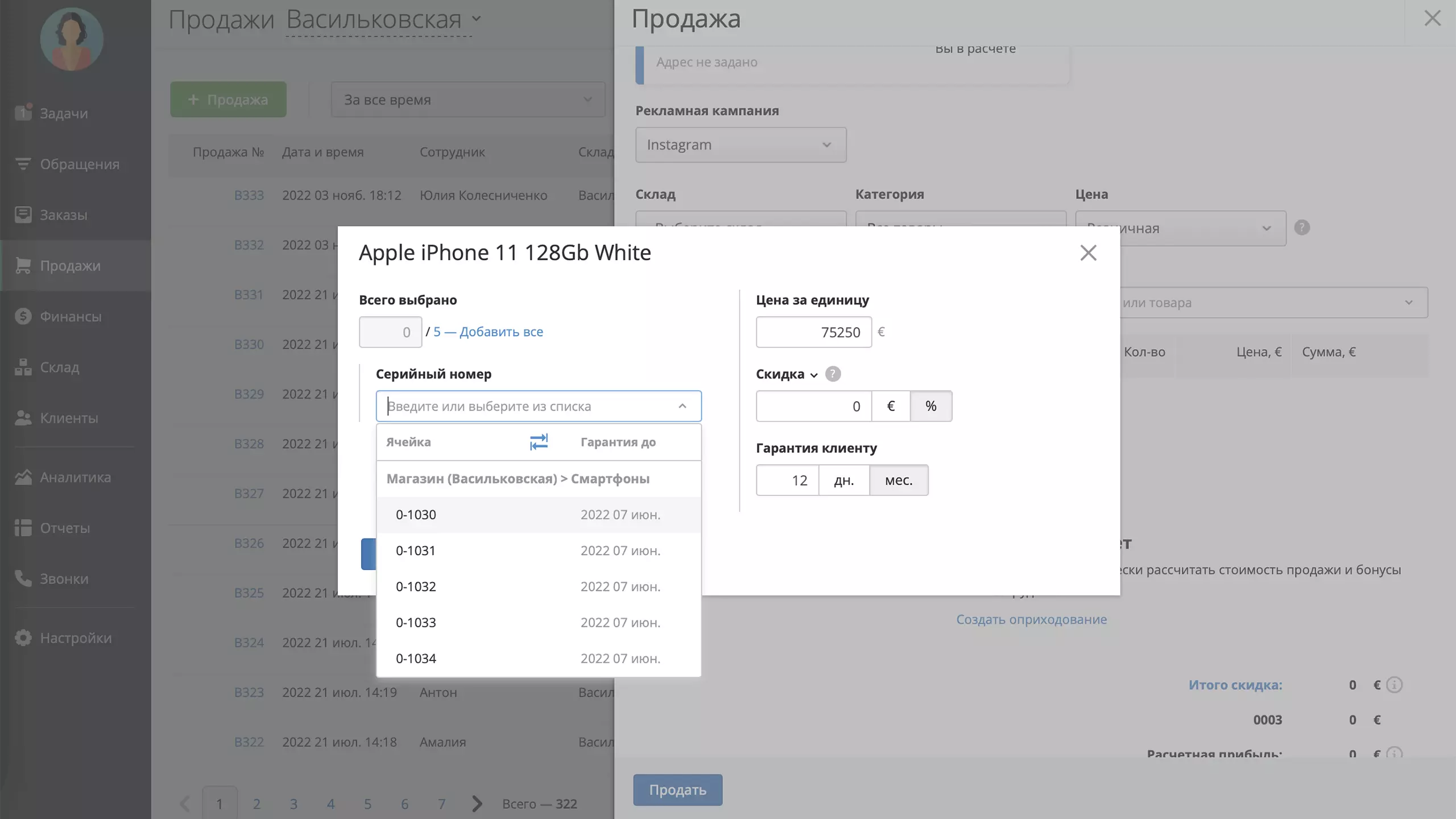Select serial number 0-1031
Screen dimensions: 1456x819
539,551
